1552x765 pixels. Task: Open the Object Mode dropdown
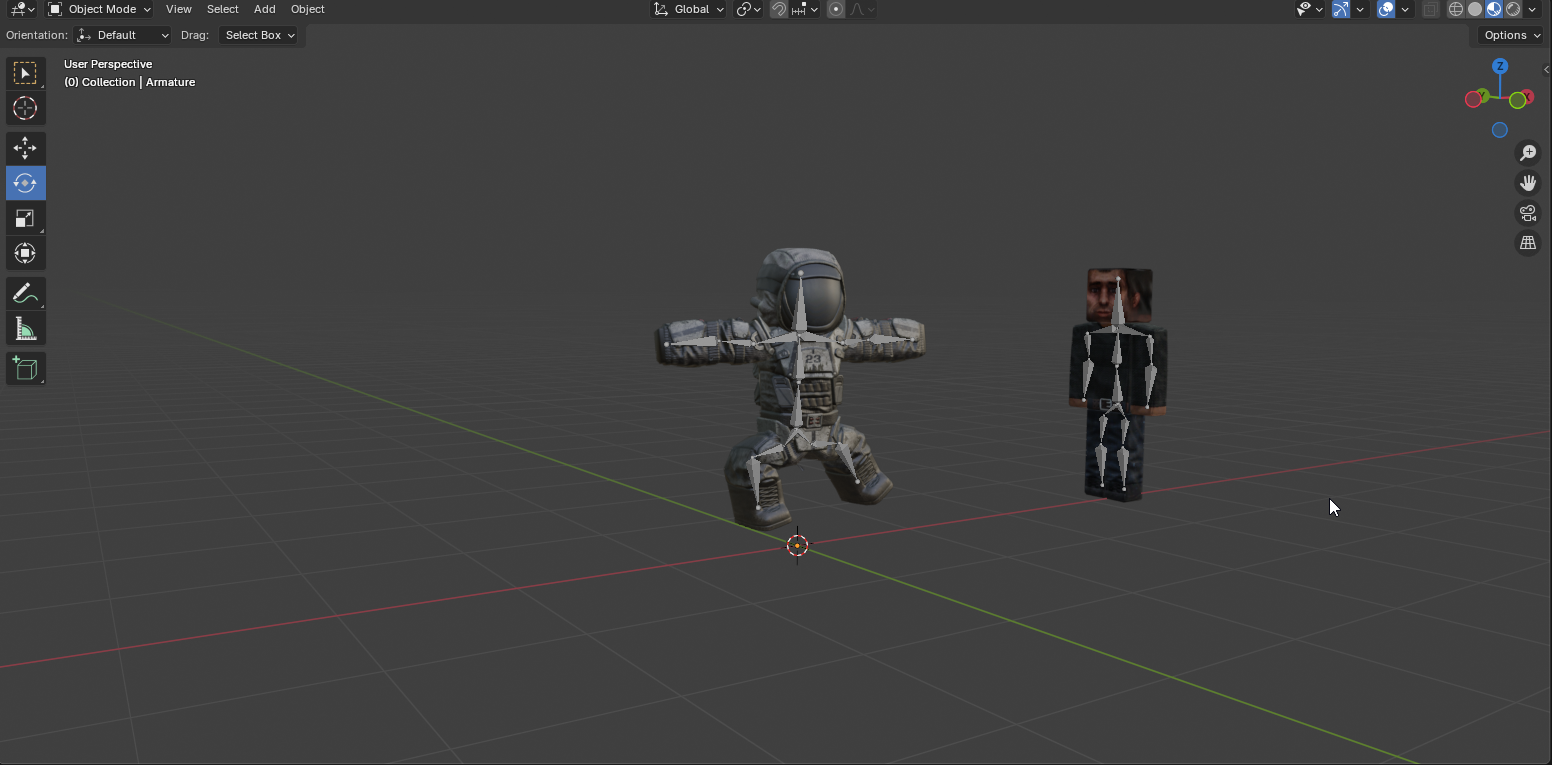[x=99, y=9]
